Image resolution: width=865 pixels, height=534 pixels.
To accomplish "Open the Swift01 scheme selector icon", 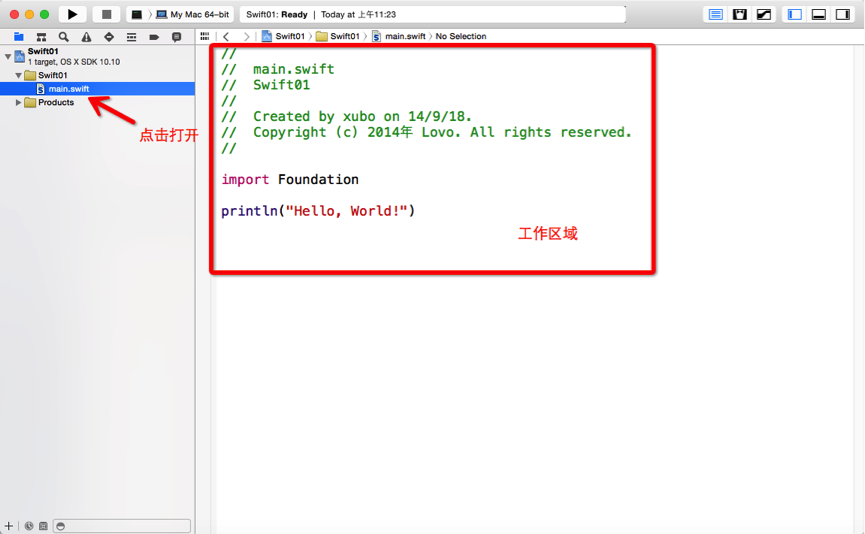I will click(x=137, y=14).
